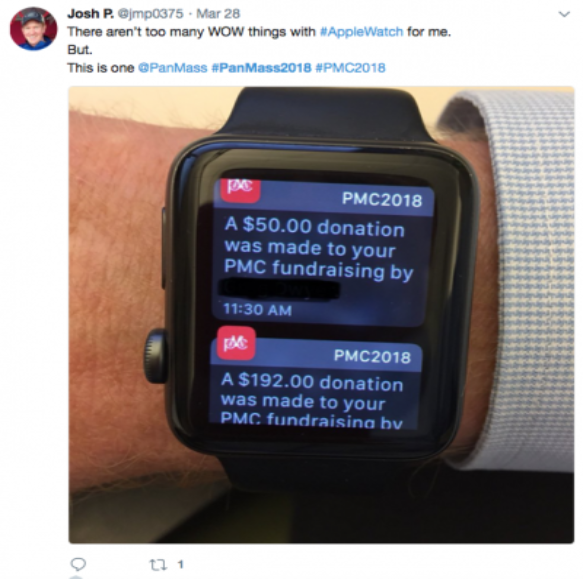Open the #AppleWatch hashtag link
Image resolution: width=583 pixels, height=579 pixels.
coord(361,32)
